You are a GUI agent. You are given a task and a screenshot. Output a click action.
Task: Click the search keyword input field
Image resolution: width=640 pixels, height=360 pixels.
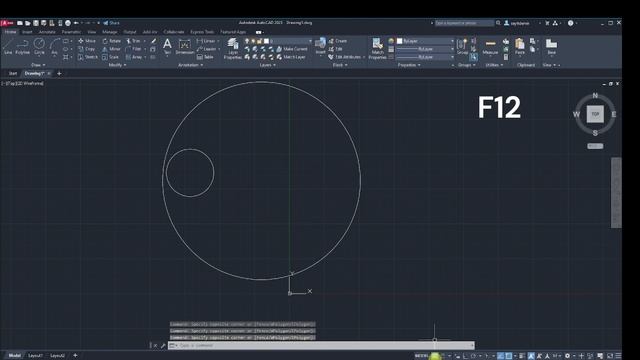tap(464, 23)
